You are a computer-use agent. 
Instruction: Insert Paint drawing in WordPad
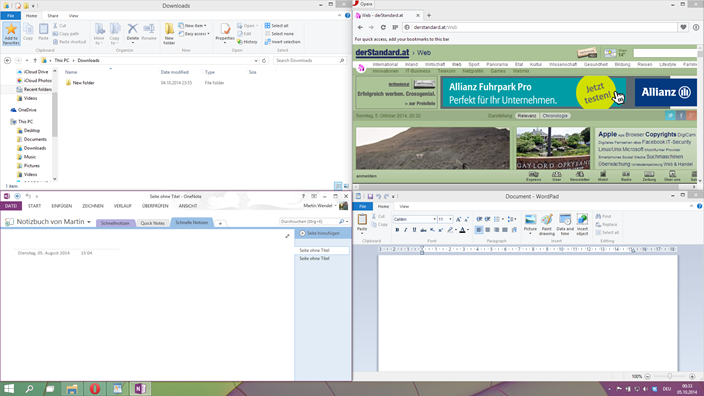coord(546,224)
